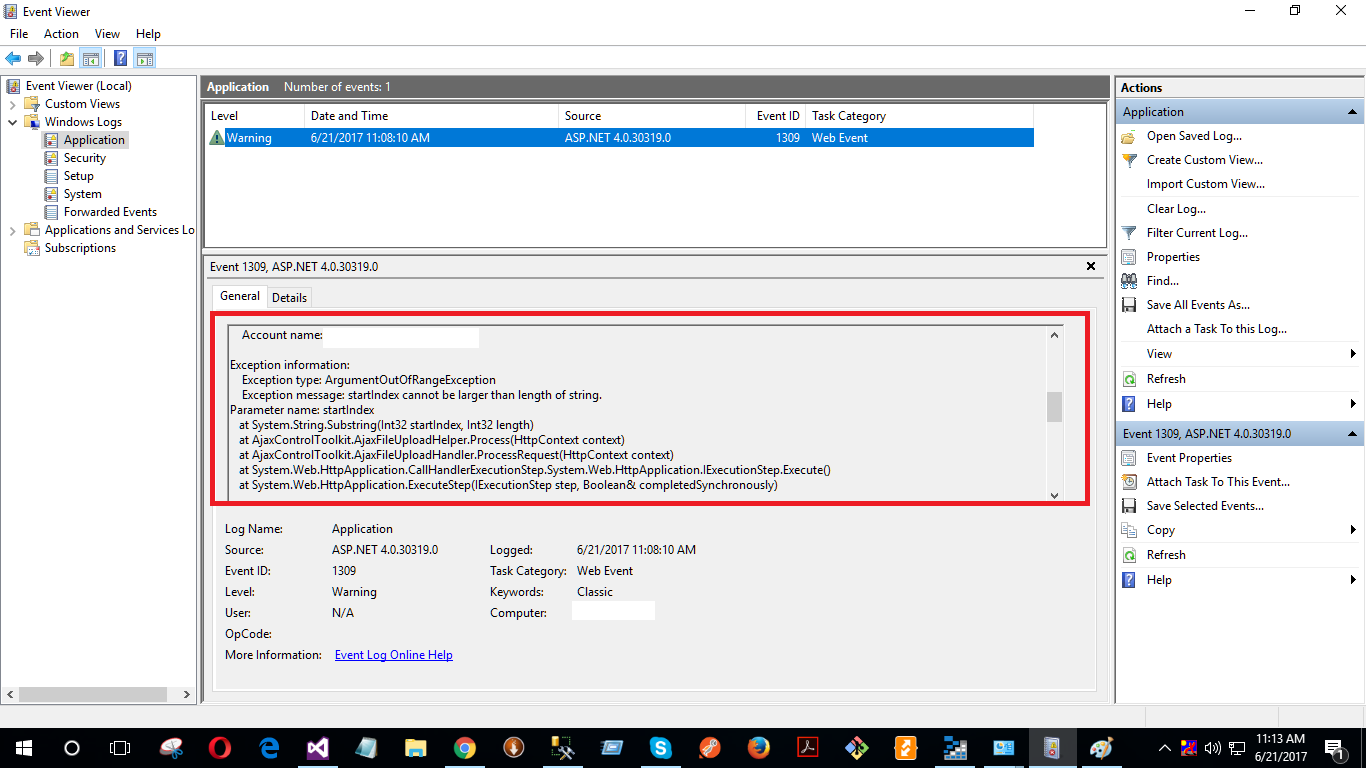Open Firefox from the taskbar
The width and height of the screenshot is (1366, 768).
pyautogui.click(x=758, y=747)
